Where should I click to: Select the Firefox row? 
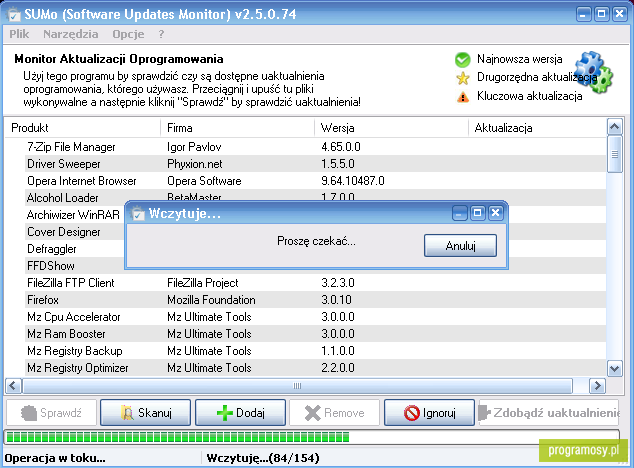305,300
